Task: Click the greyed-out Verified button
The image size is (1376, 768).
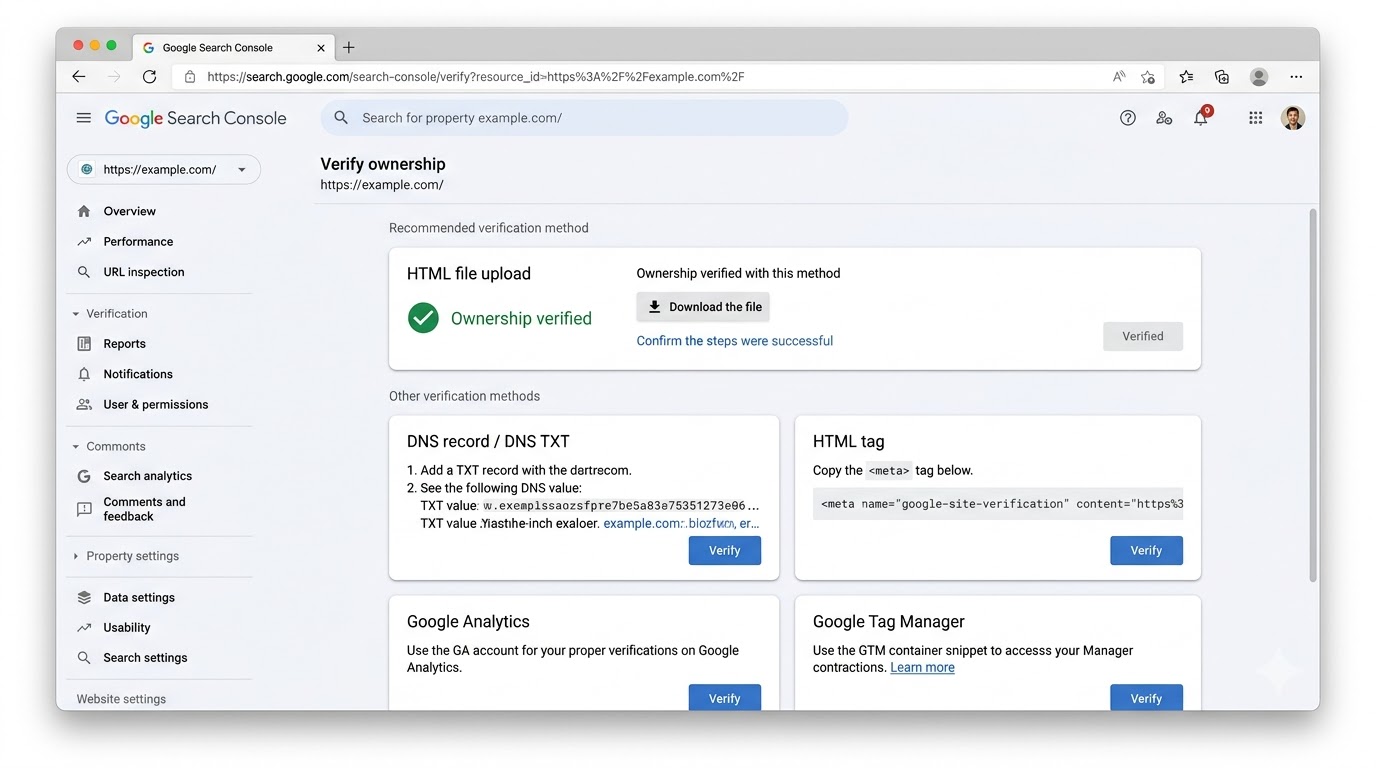Action: [x=1143, y=336]
